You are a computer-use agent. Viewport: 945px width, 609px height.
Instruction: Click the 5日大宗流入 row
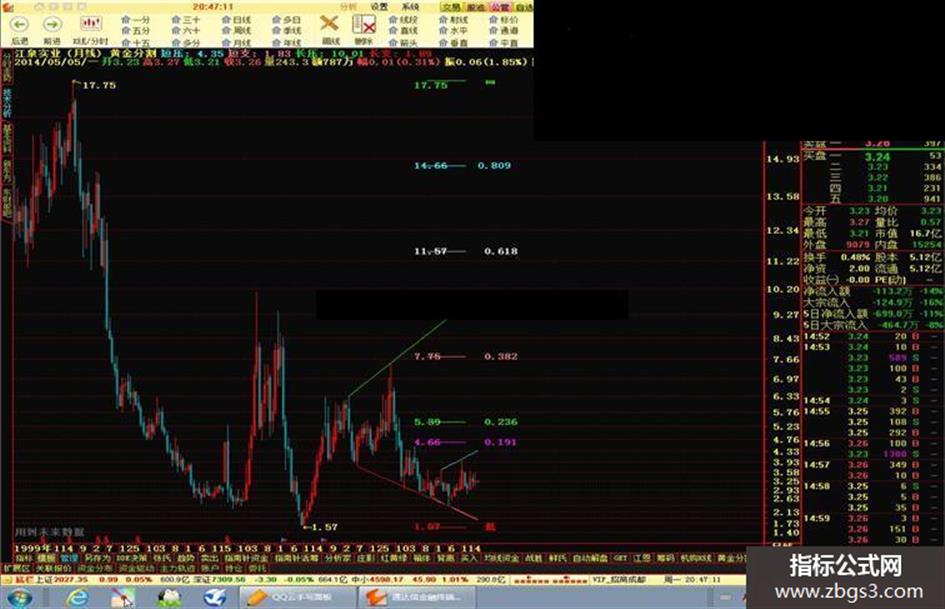(872, 325)
